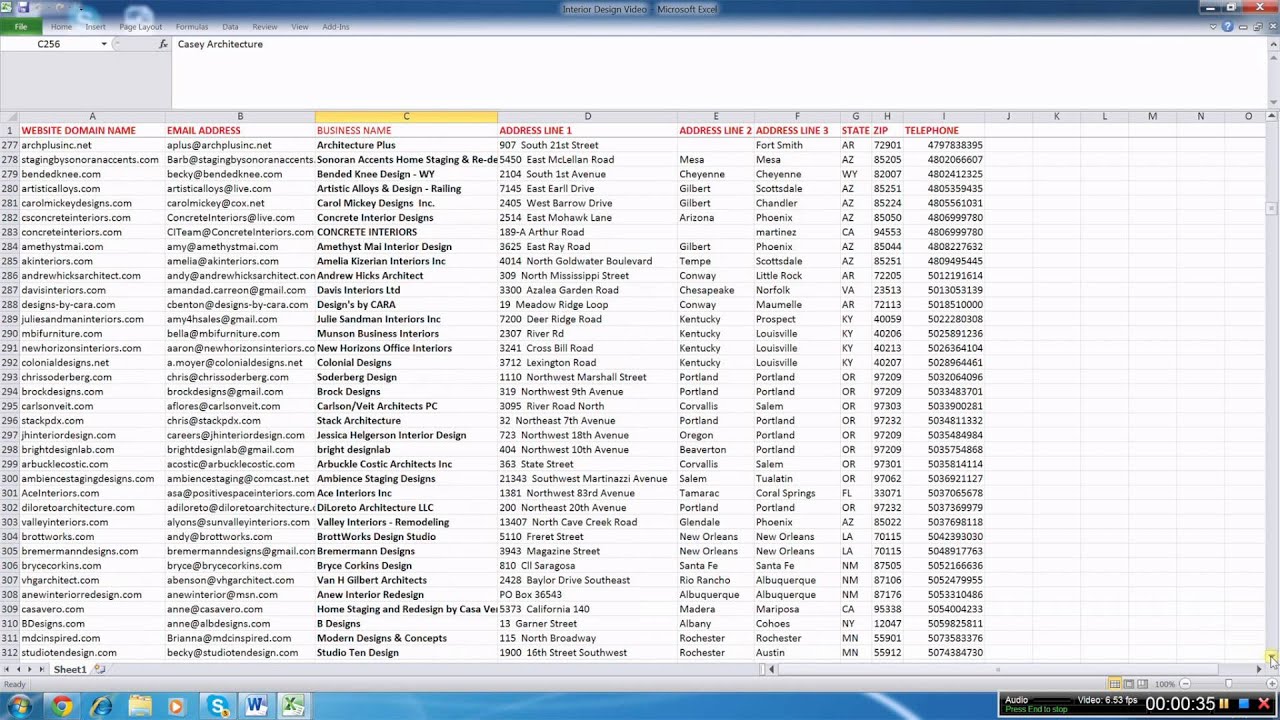1280x720 pixels.
Task: Select the cell Architecture Plus
Action: coord(406,145)
